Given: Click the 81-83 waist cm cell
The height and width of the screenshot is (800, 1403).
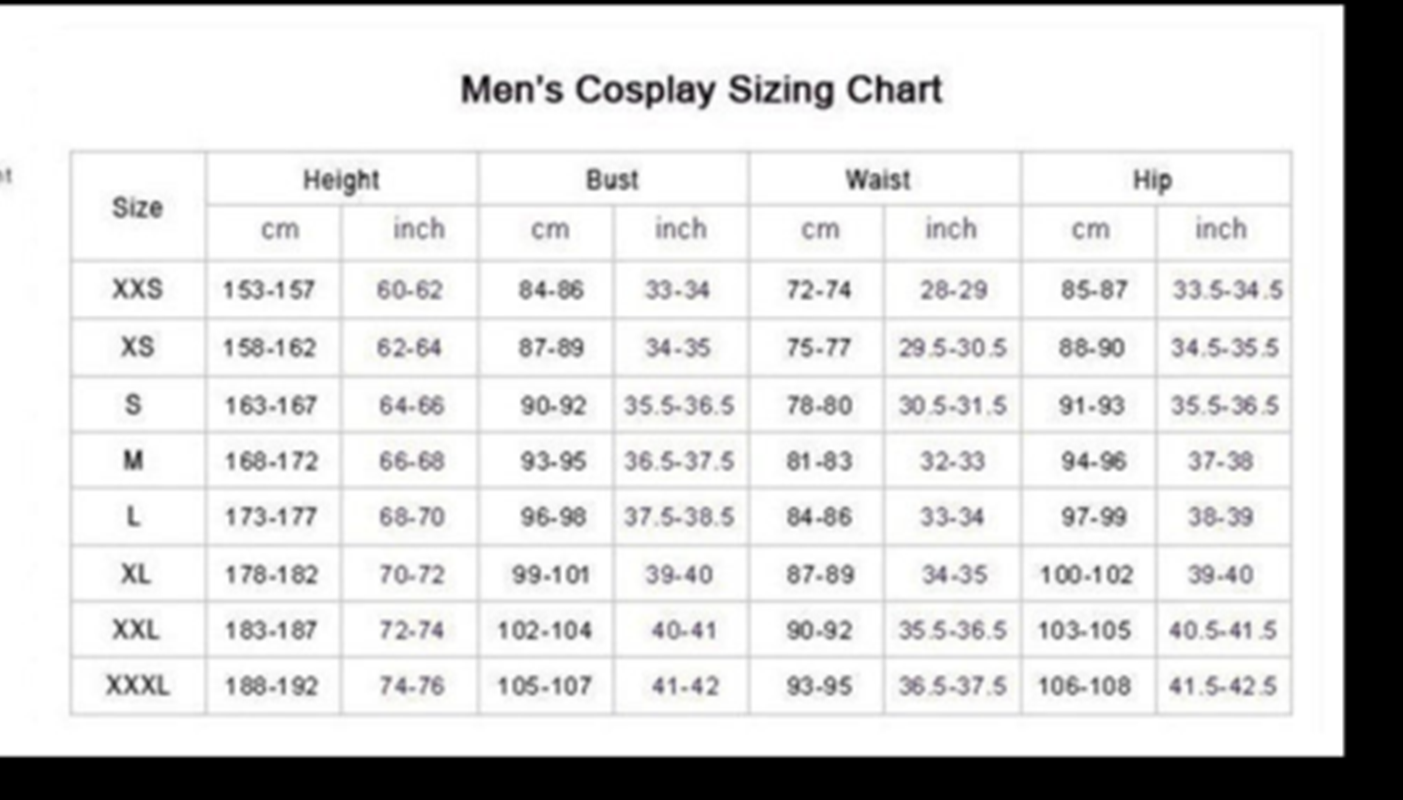Looking at the screenshot, I should 819,462.
